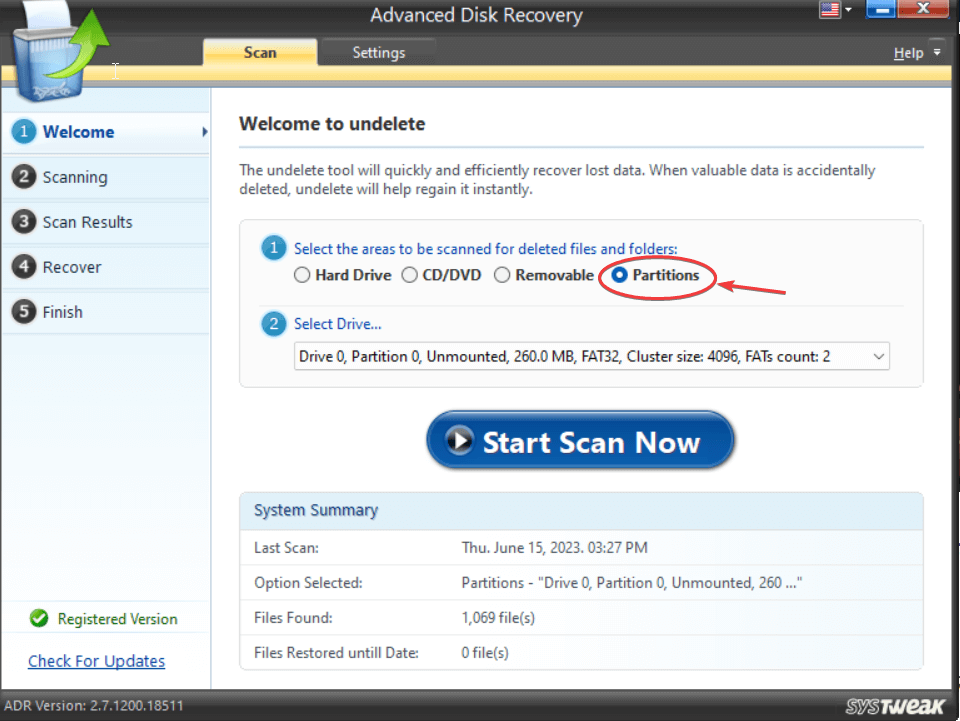
Task: Go to the Scan Results step
Action: coord(107,222)
